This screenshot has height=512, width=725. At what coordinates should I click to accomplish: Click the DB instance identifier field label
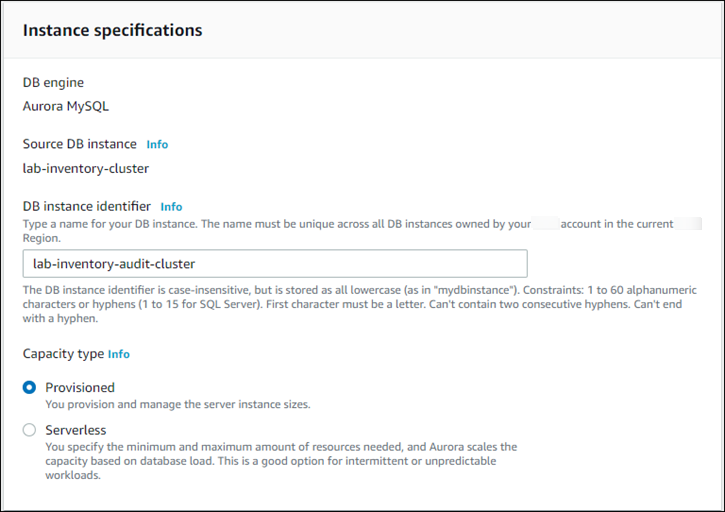point(86,206)
